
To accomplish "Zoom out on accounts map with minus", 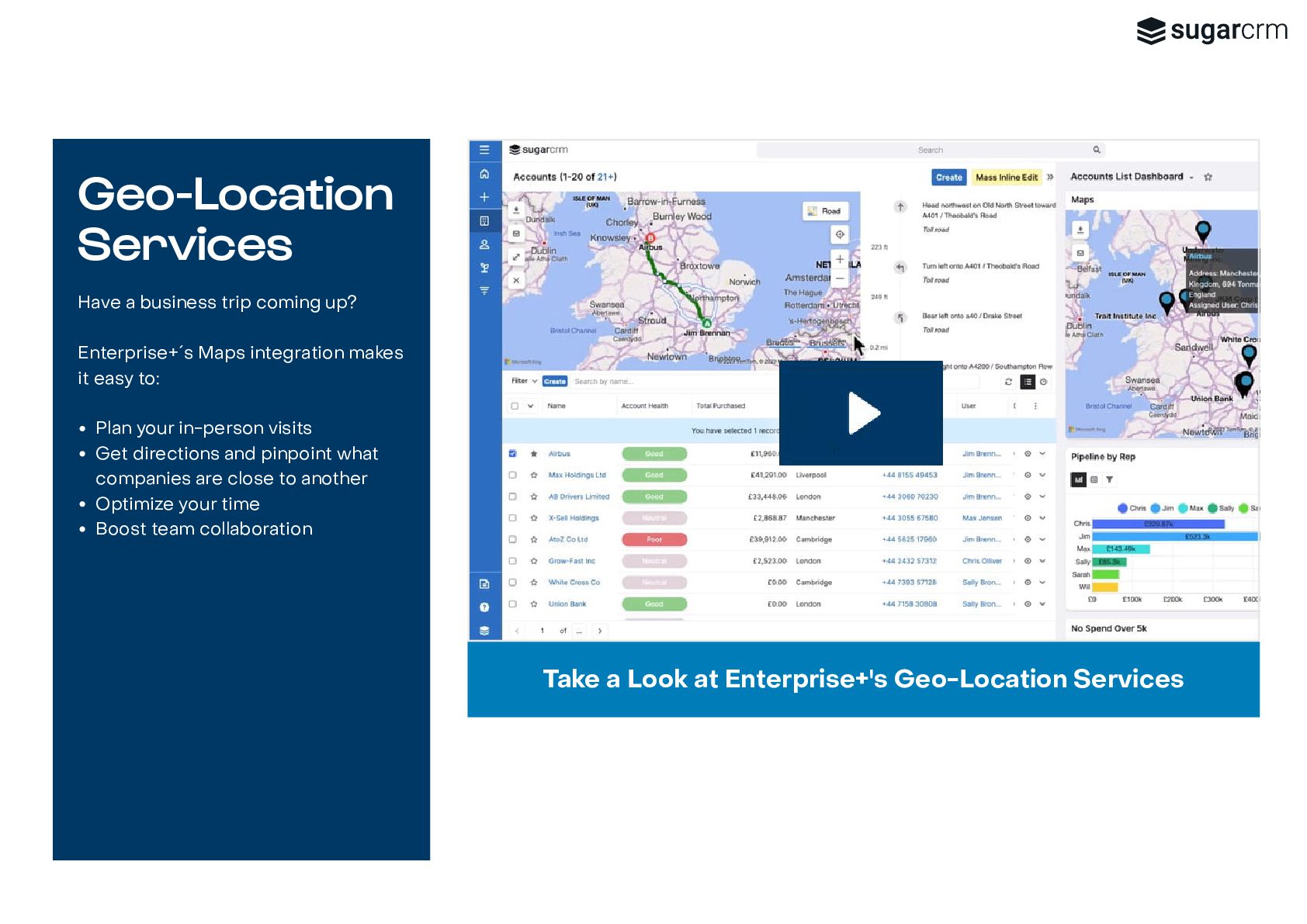I will tap(840, 278).
